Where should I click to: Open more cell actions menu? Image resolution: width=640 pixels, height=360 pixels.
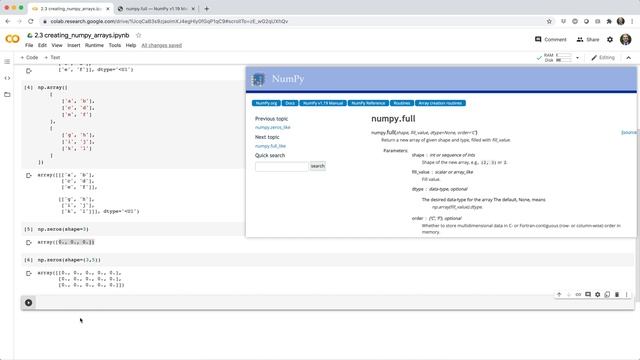click(x=627, y=294)
